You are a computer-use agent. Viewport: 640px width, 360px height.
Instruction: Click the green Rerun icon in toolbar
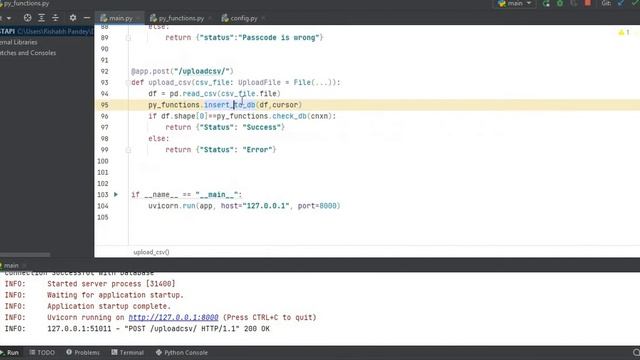point(546,4)
